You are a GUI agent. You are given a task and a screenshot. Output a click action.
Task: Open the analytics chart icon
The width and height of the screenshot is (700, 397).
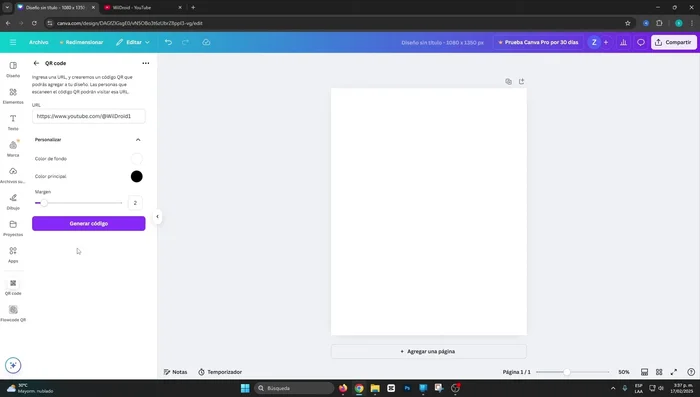coord(623,42)
